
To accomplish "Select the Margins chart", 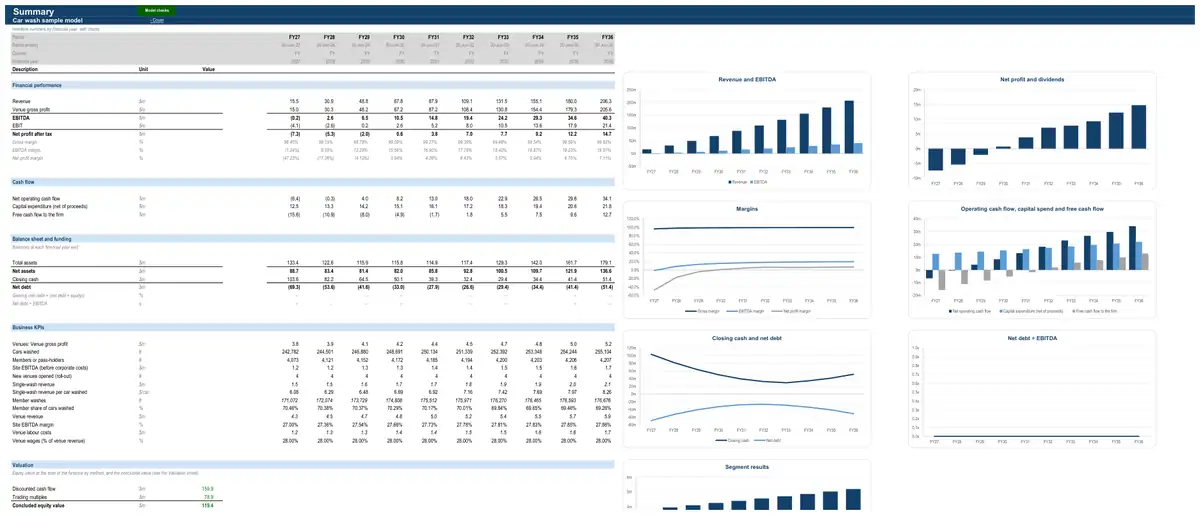I will (746, 260).
